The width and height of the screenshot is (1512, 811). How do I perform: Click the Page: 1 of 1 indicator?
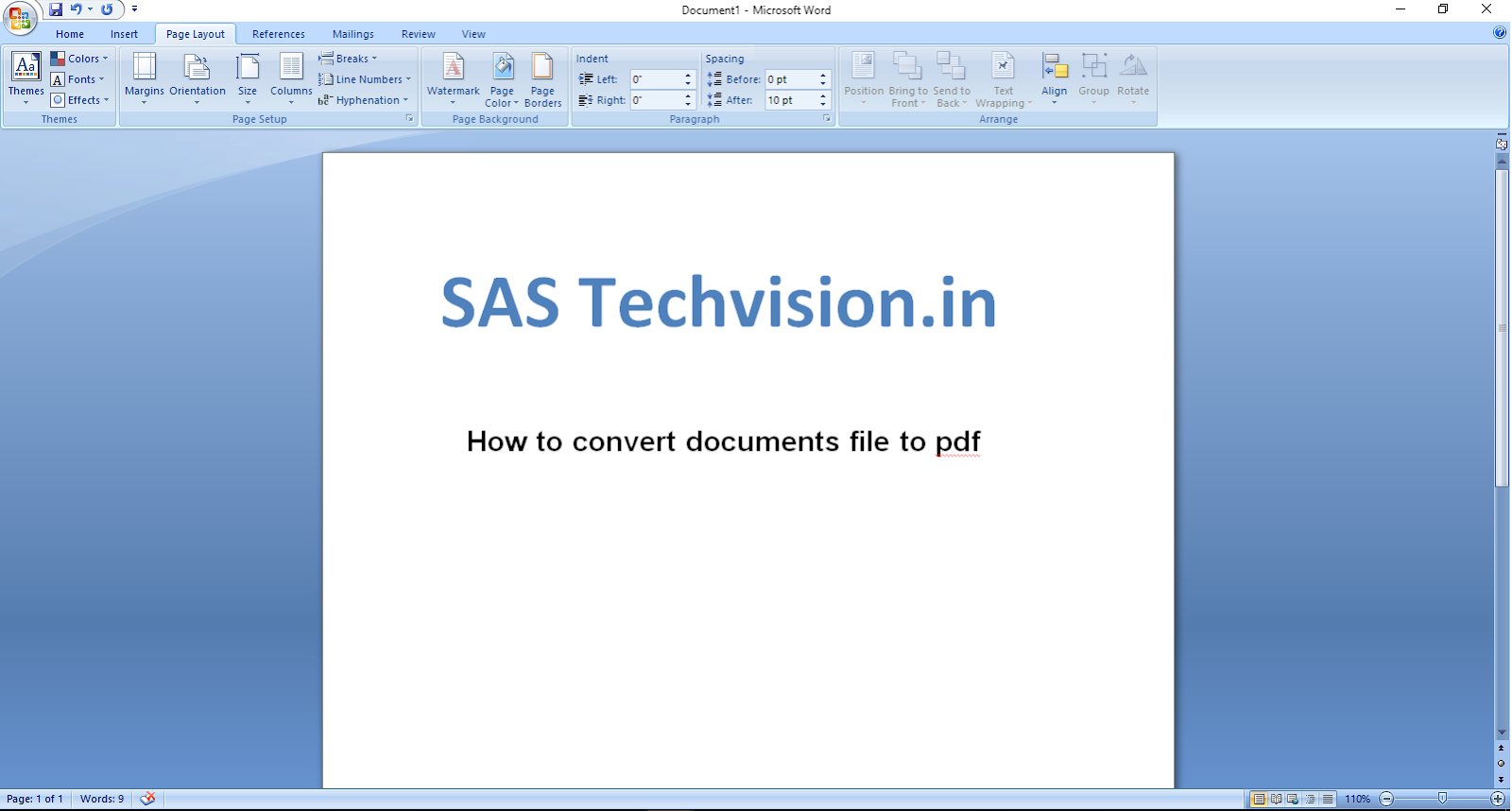[35, 799]
